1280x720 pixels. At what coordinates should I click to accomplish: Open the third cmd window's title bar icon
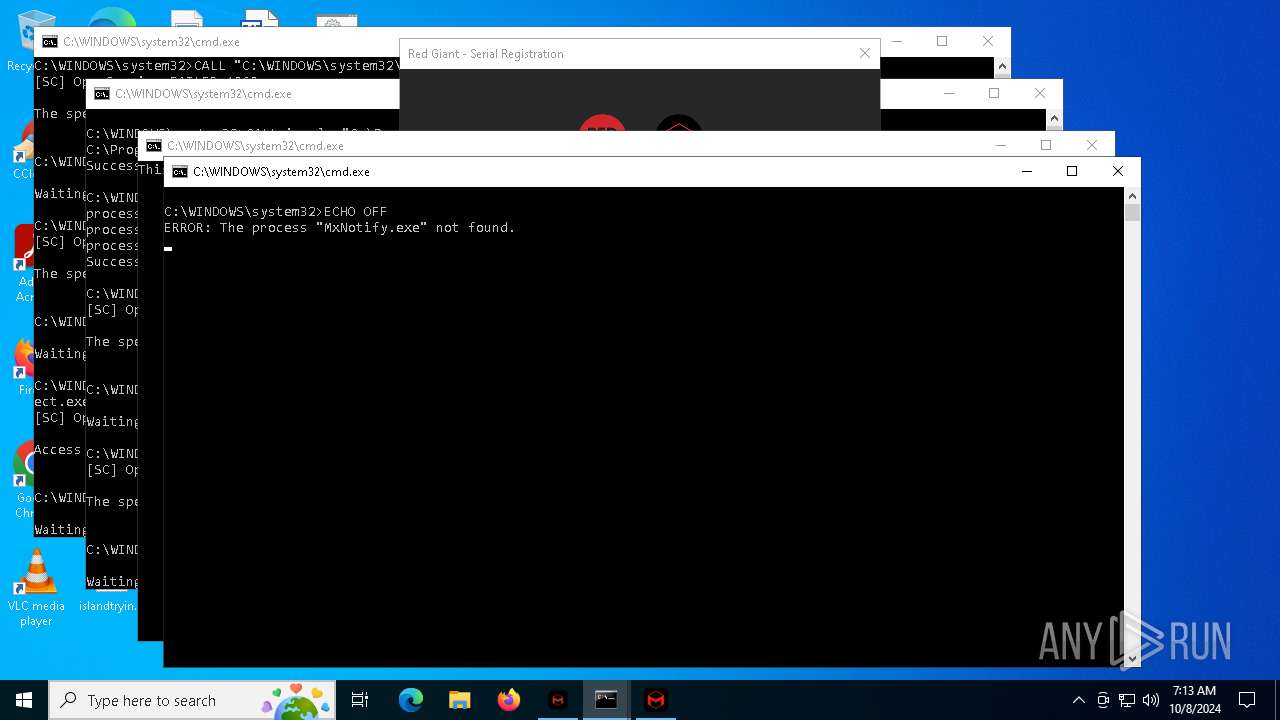click(x=154, y=146)
